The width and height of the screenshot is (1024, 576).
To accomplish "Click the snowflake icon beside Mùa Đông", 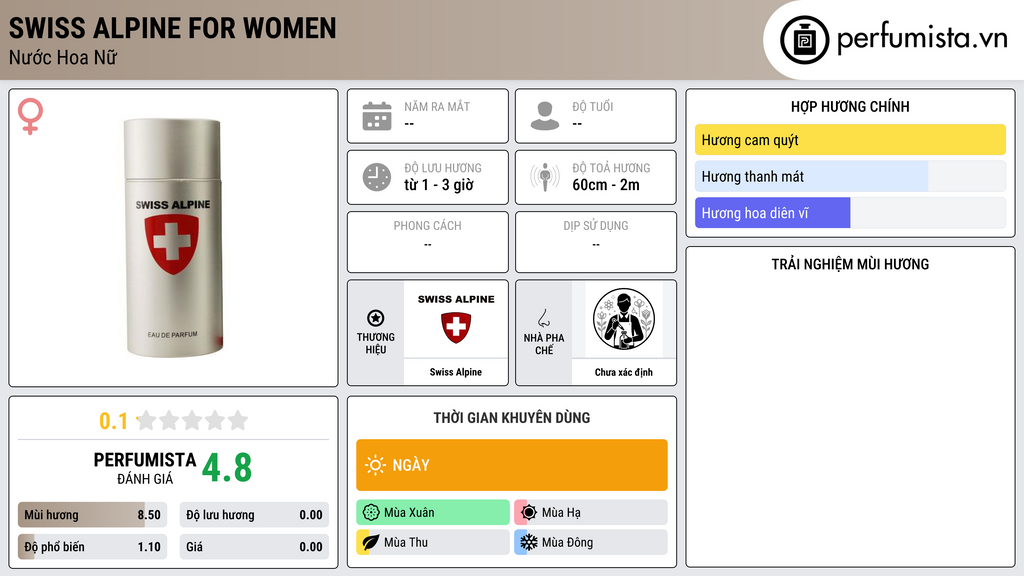I will click(x=529, y=542).
